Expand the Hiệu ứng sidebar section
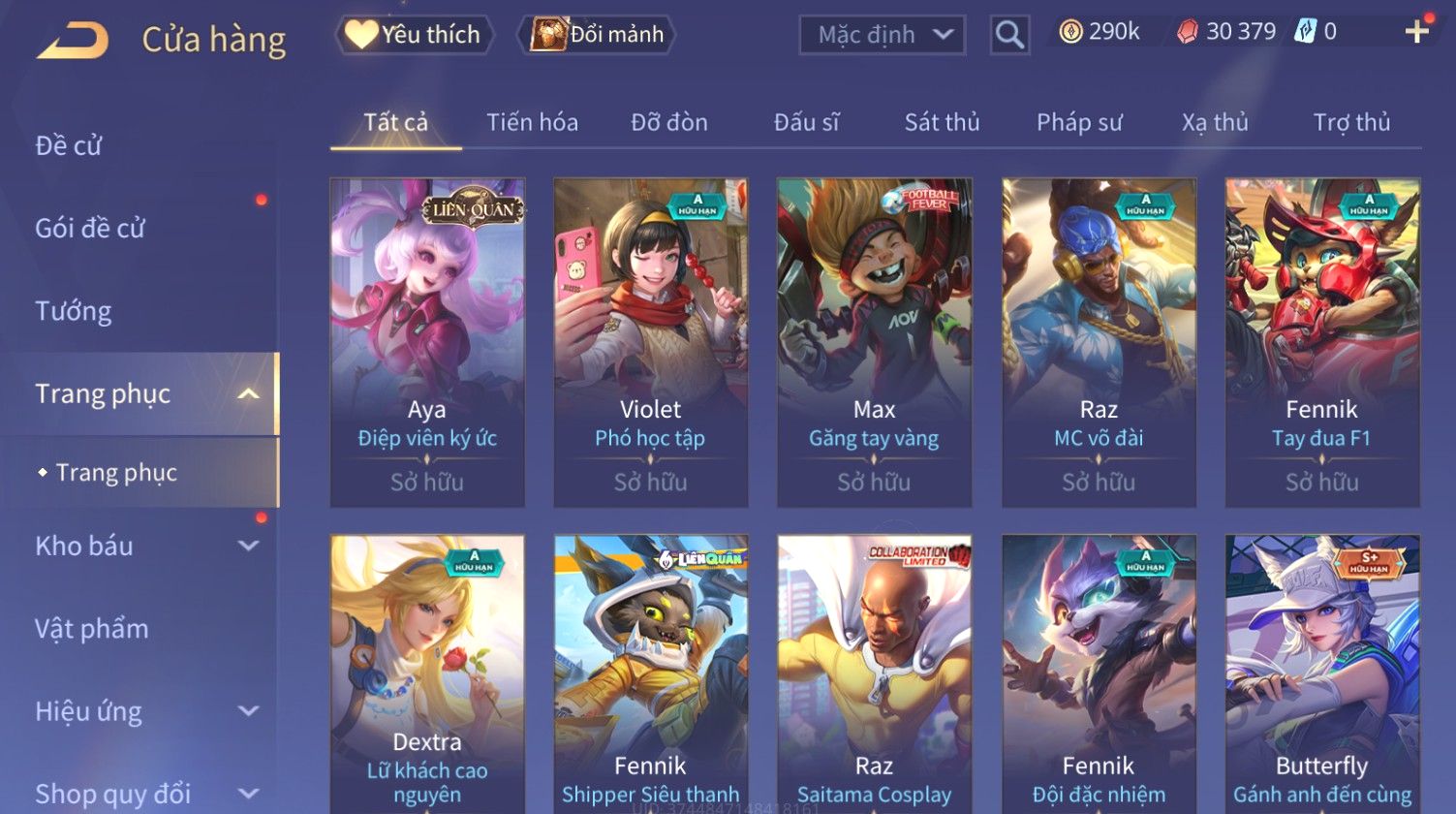The width and height of the screenshot is (1456, 814). point(248,711)
